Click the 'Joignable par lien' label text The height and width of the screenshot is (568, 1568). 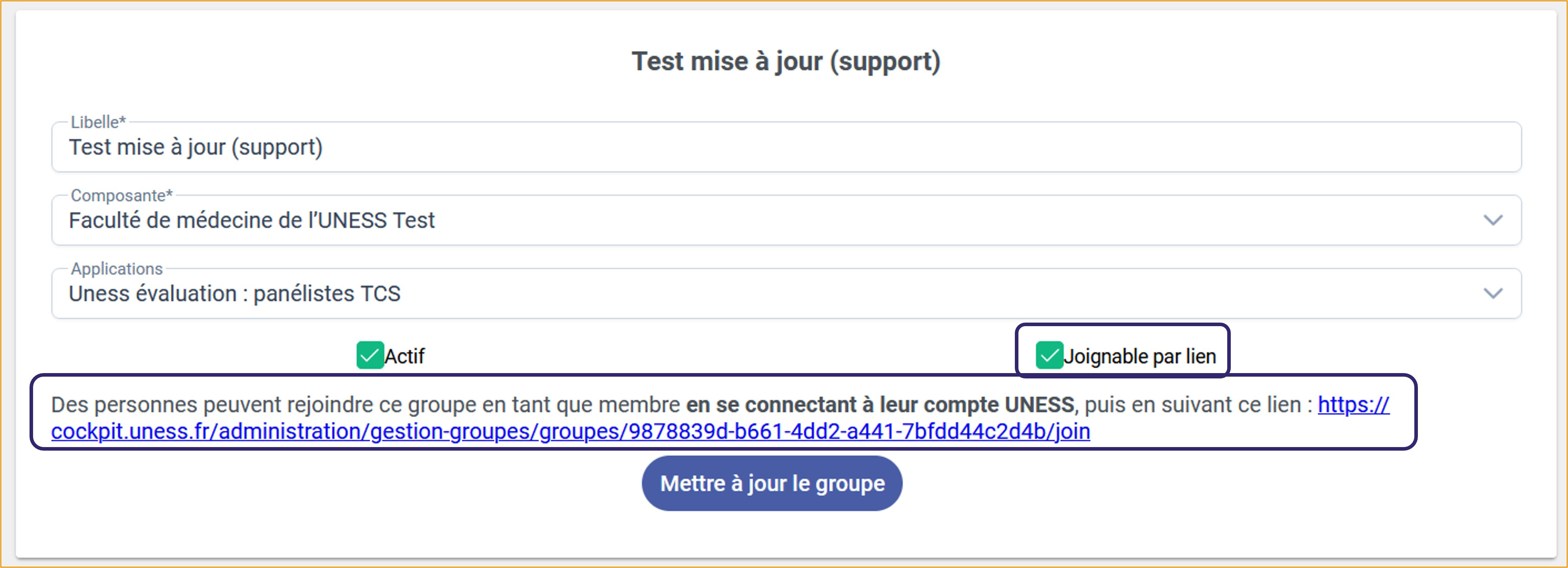[1139, 356]
